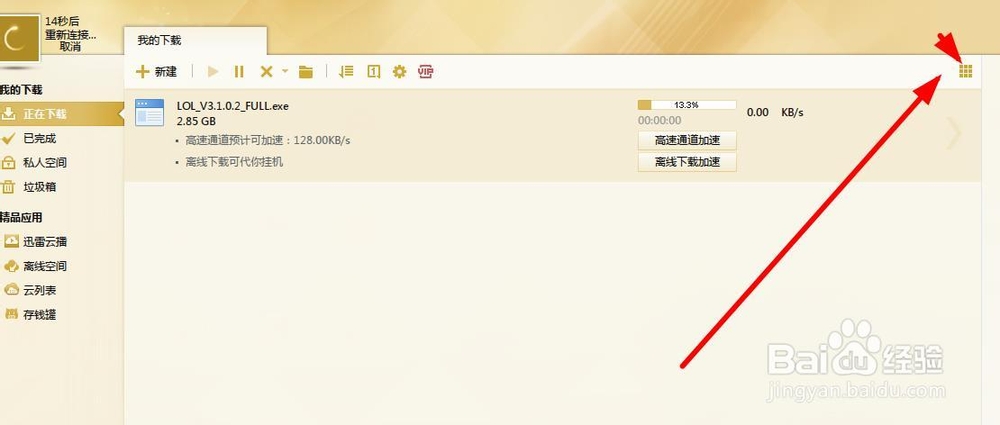Open the download folder icon in the toolbar
Image resolution: width=1000 pixels, height=425 pixels.
(306, 71)
